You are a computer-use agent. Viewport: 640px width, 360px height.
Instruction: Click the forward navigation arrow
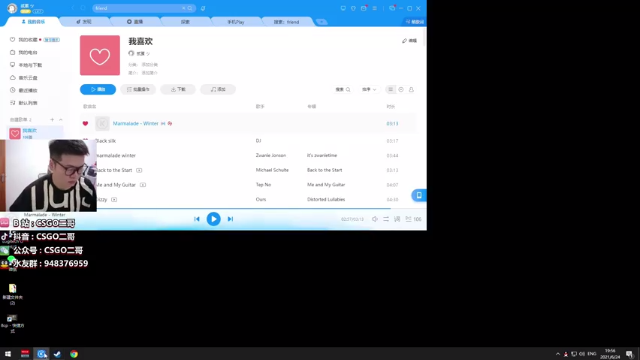click(x=83, y=8)
